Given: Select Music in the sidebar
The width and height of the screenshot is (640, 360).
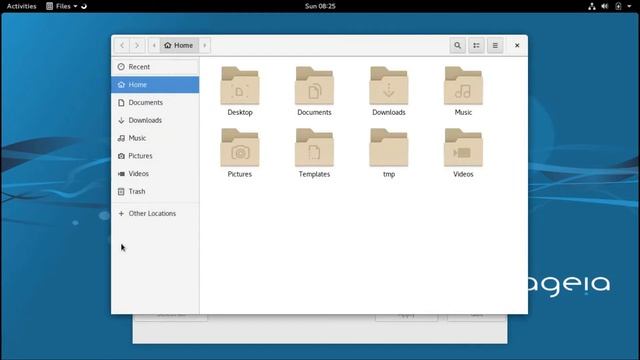Looking at the screenshot, I should coord(155,138).
